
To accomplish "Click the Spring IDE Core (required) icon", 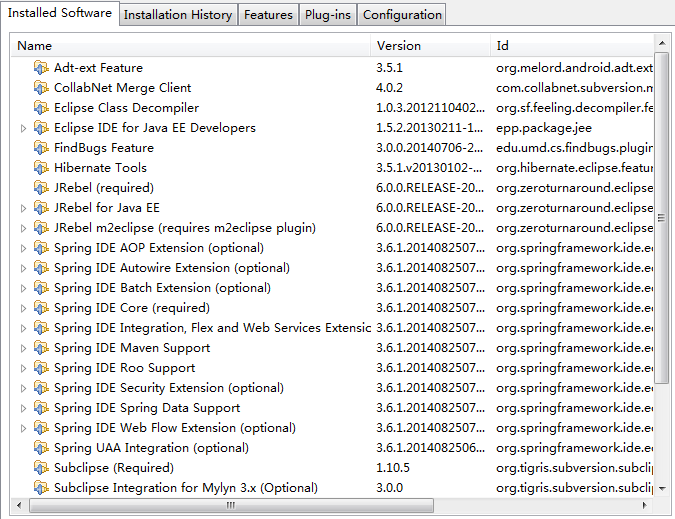I will 41,308.
